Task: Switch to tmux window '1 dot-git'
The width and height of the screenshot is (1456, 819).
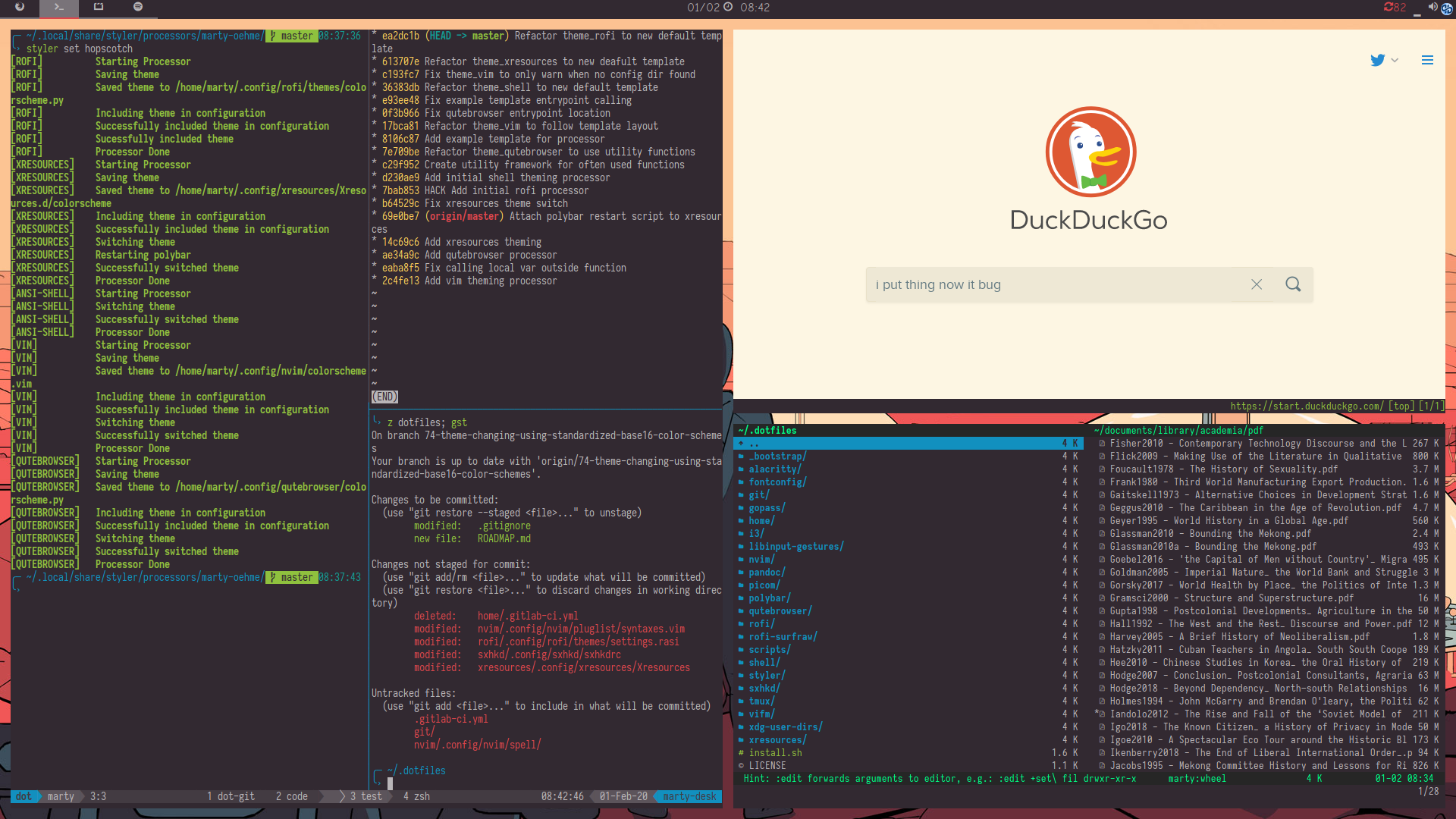Action: pos(231,796)
